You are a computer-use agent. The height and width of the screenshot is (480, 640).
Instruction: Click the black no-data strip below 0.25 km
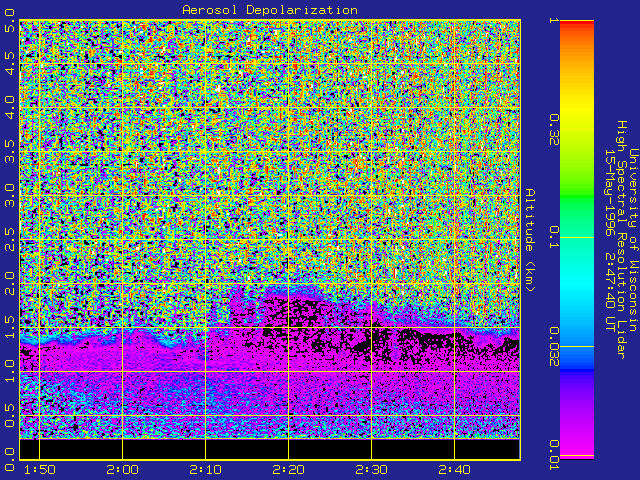270,449
